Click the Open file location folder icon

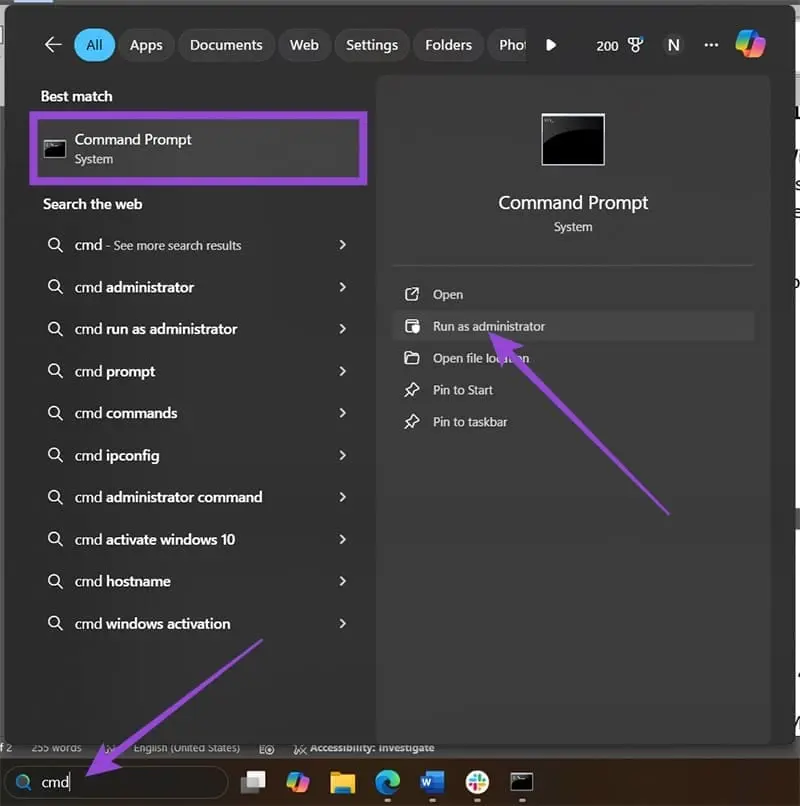412,358
